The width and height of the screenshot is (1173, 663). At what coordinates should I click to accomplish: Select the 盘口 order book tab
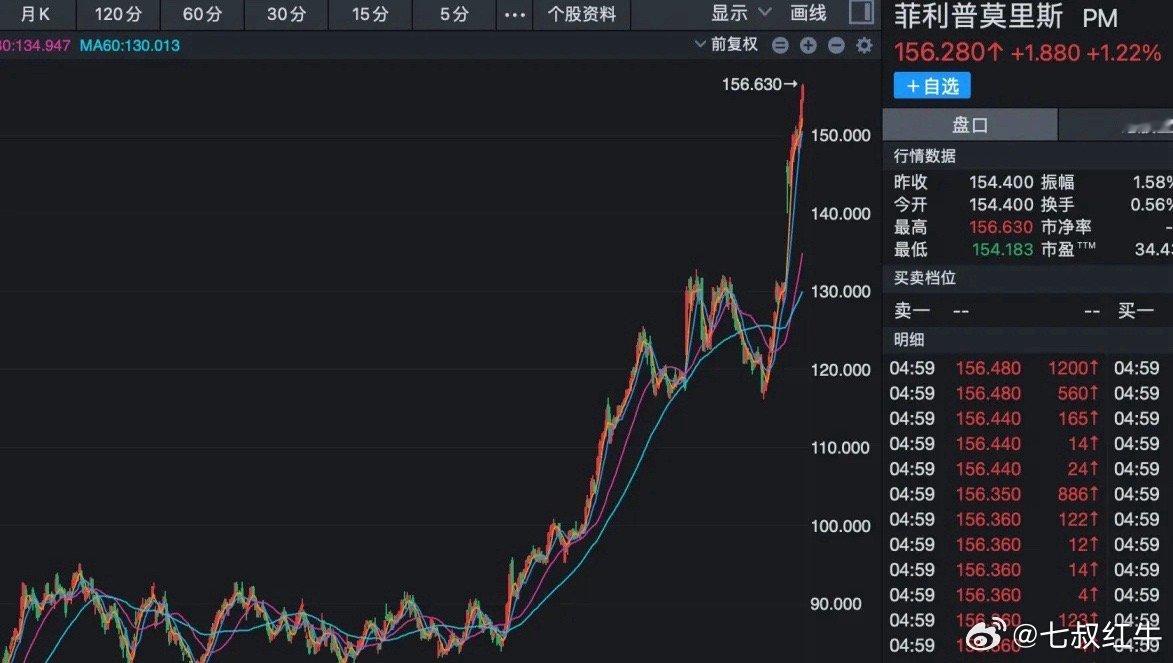(969, 125)
